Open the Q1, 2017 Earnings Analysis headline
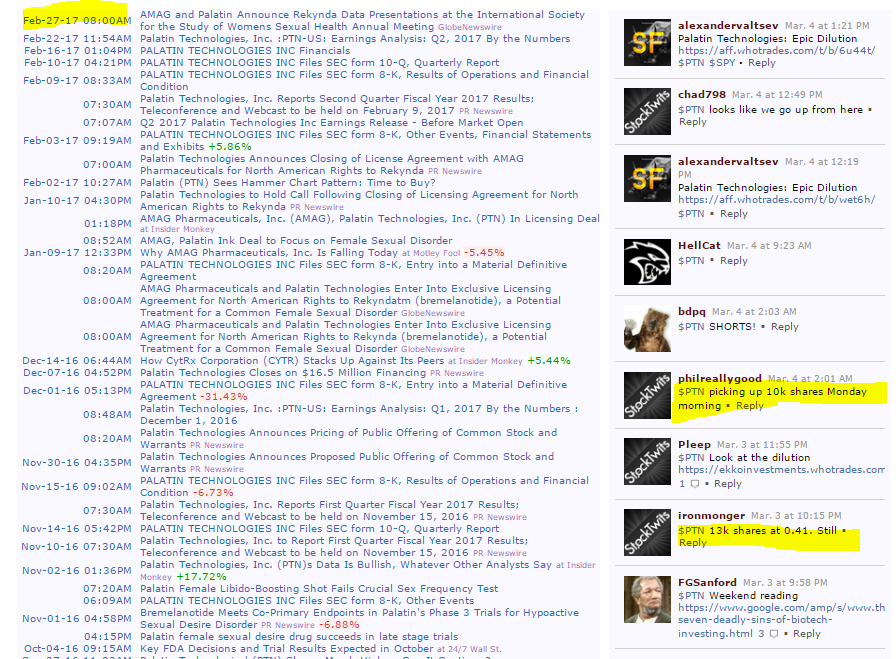The height and width of the screenshot is (659, 896). [x=359, y=415]
